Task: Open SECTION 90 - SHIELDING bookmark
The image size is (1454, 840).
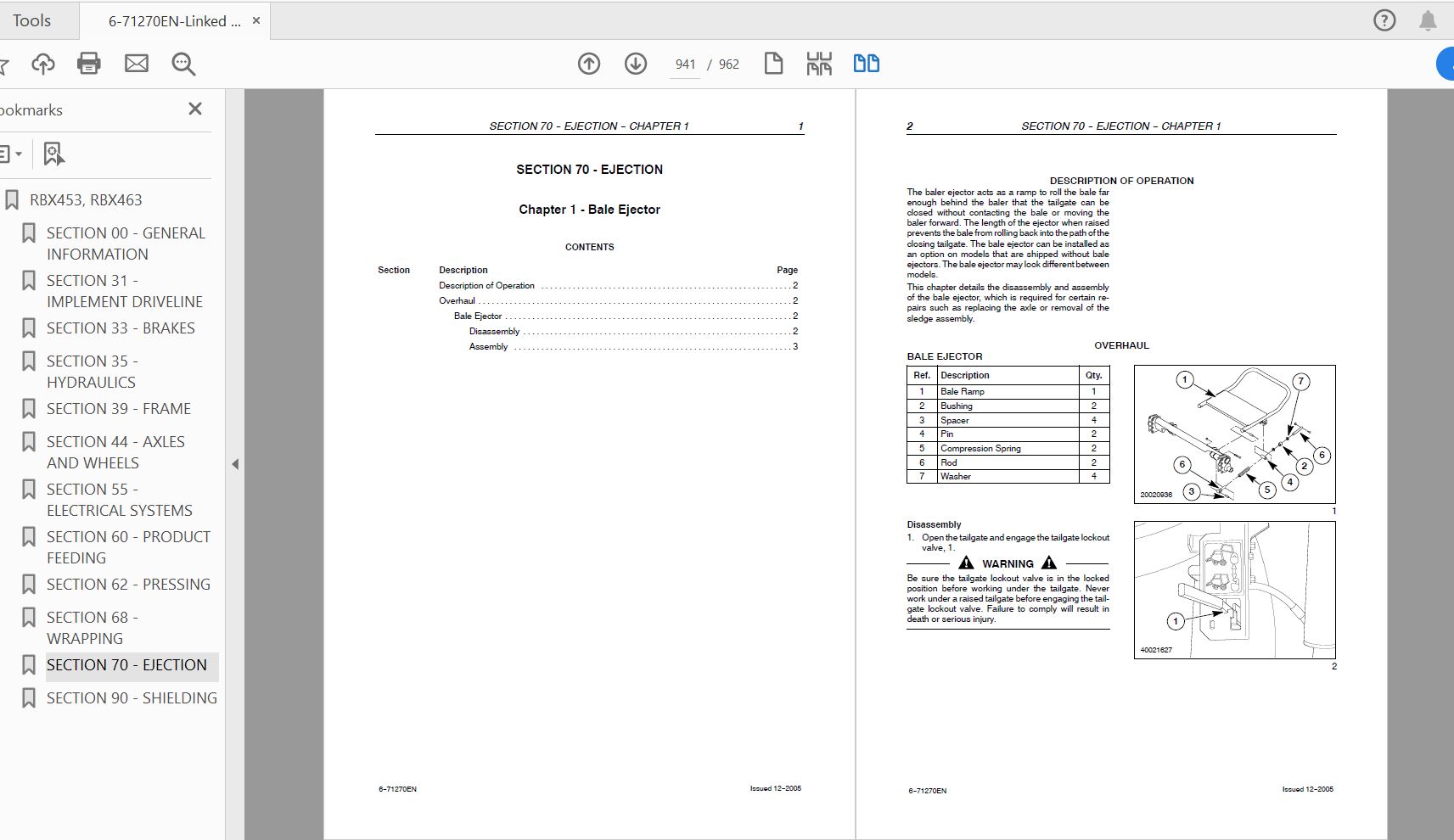Action: click(132, 697)
